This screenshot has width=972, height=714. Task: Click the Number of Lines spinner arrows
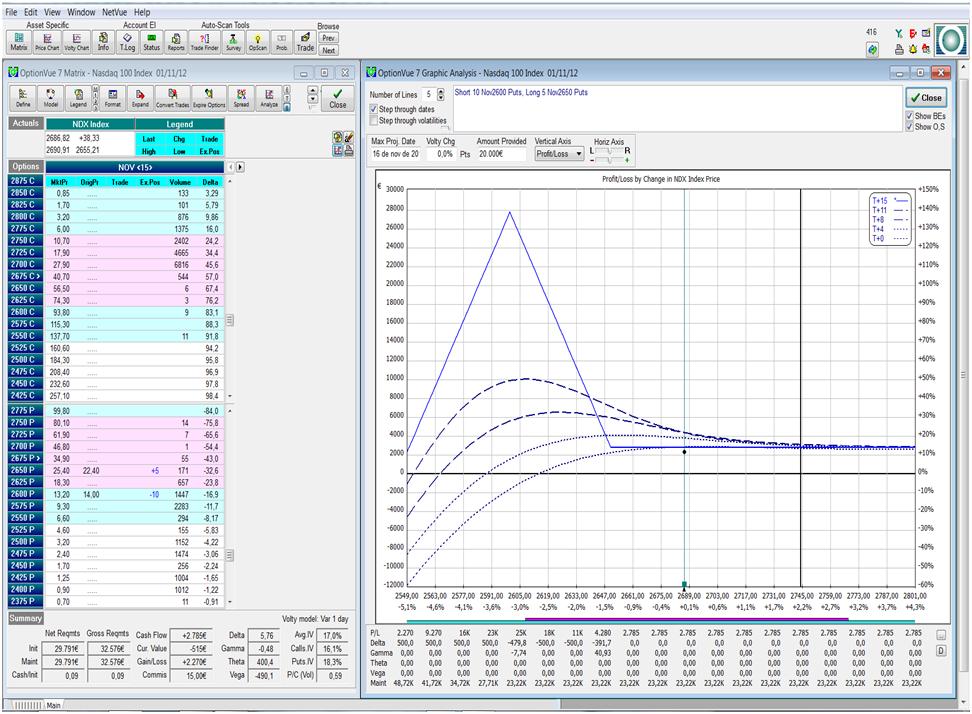pos(441,95)
